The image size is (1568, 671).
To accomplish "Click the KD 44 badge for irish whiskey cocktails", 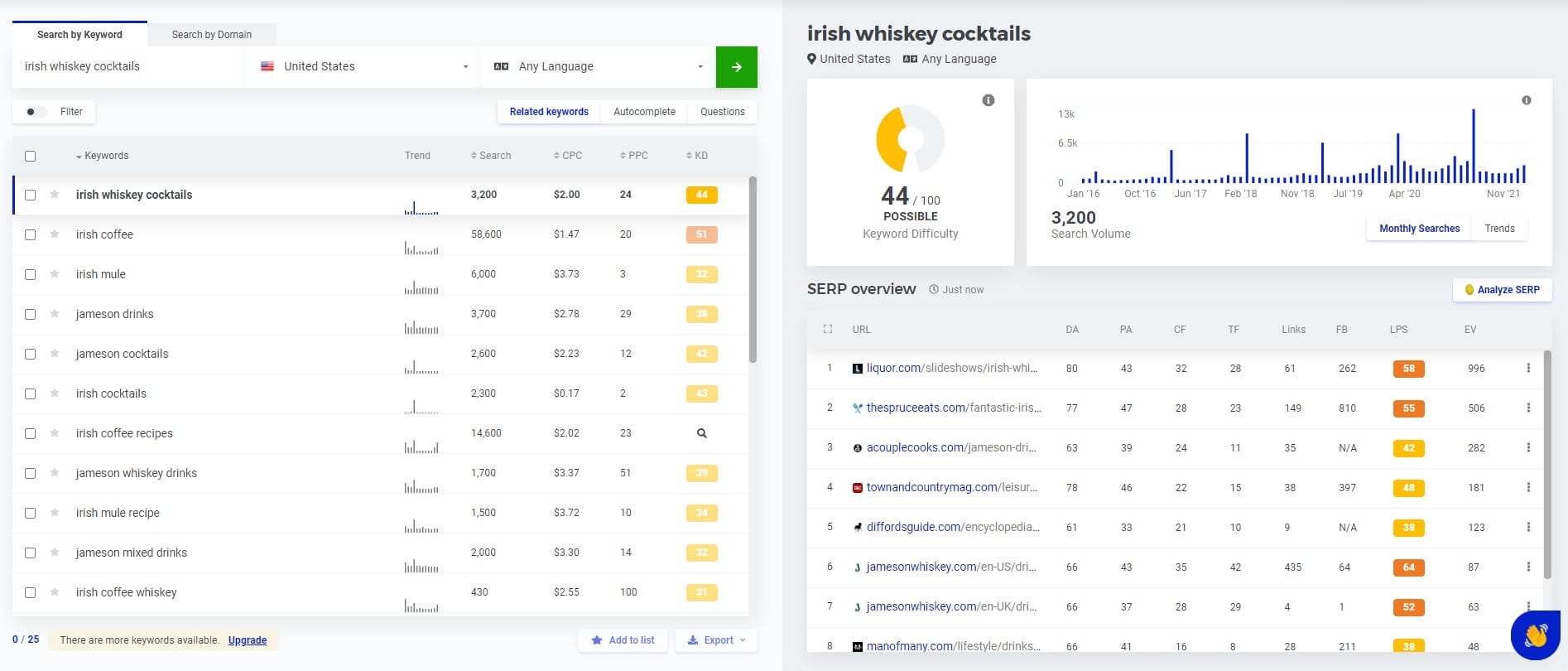I will [701, 195].
